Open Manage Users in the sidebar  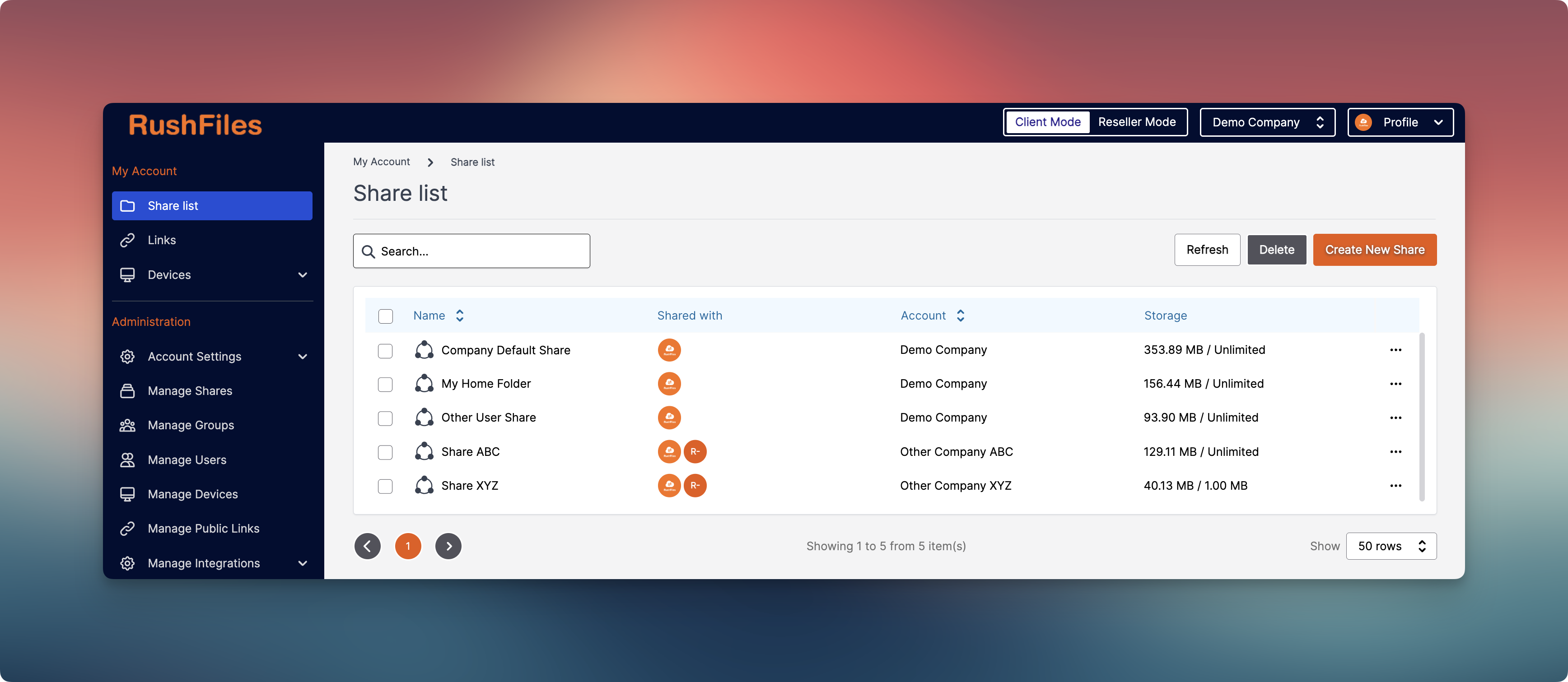187,460
